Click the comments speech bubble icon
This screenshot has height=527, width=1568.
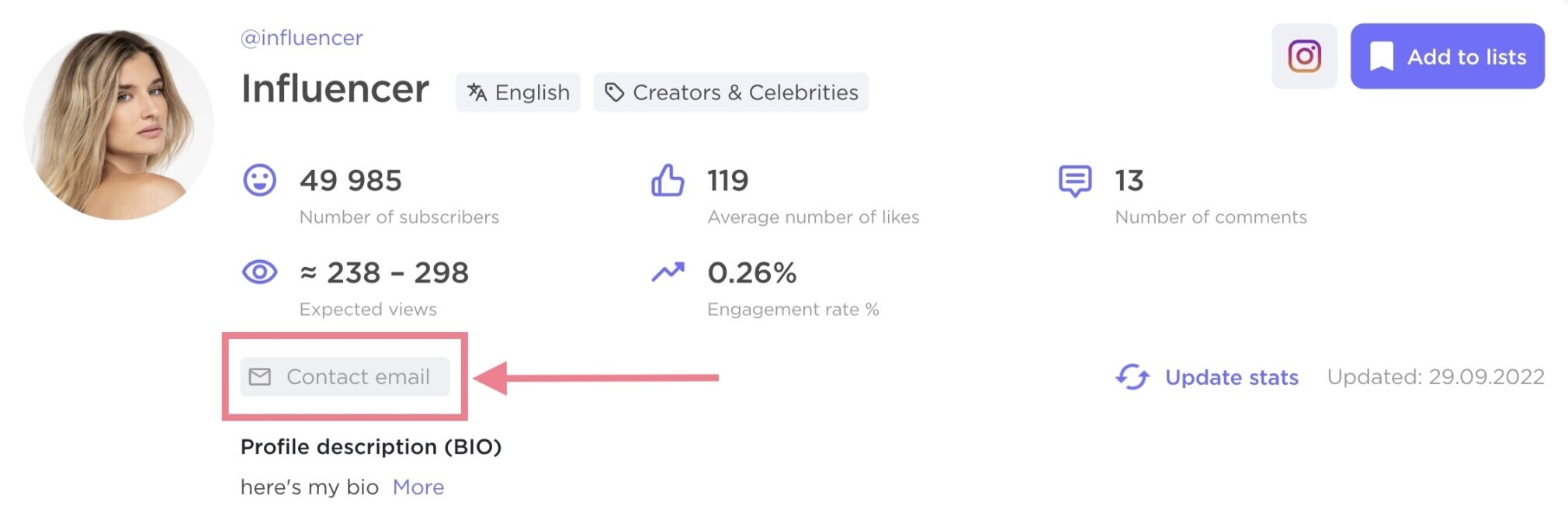tap(1075, 181)
